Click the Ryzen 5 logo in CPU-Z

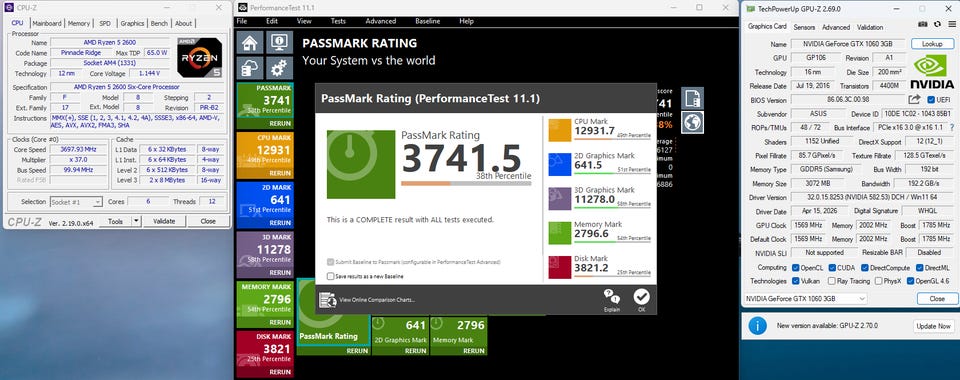(x=200, y=57)
